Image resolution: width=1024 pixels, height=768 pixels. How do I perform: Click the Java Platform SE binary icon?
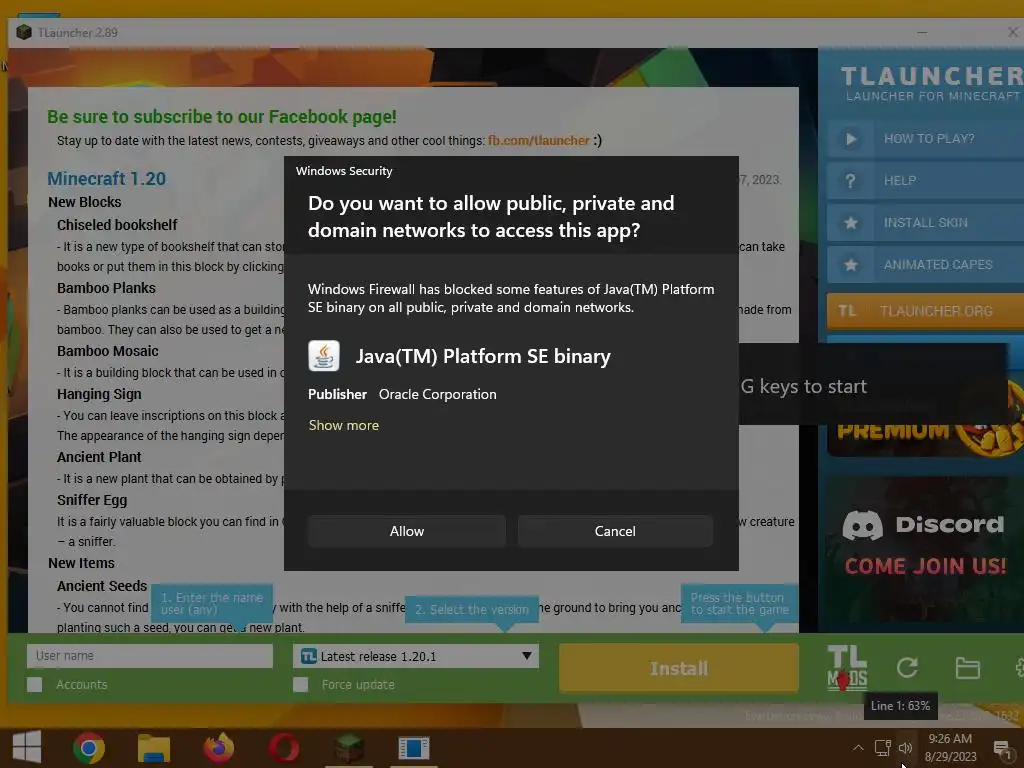[324, 356]
